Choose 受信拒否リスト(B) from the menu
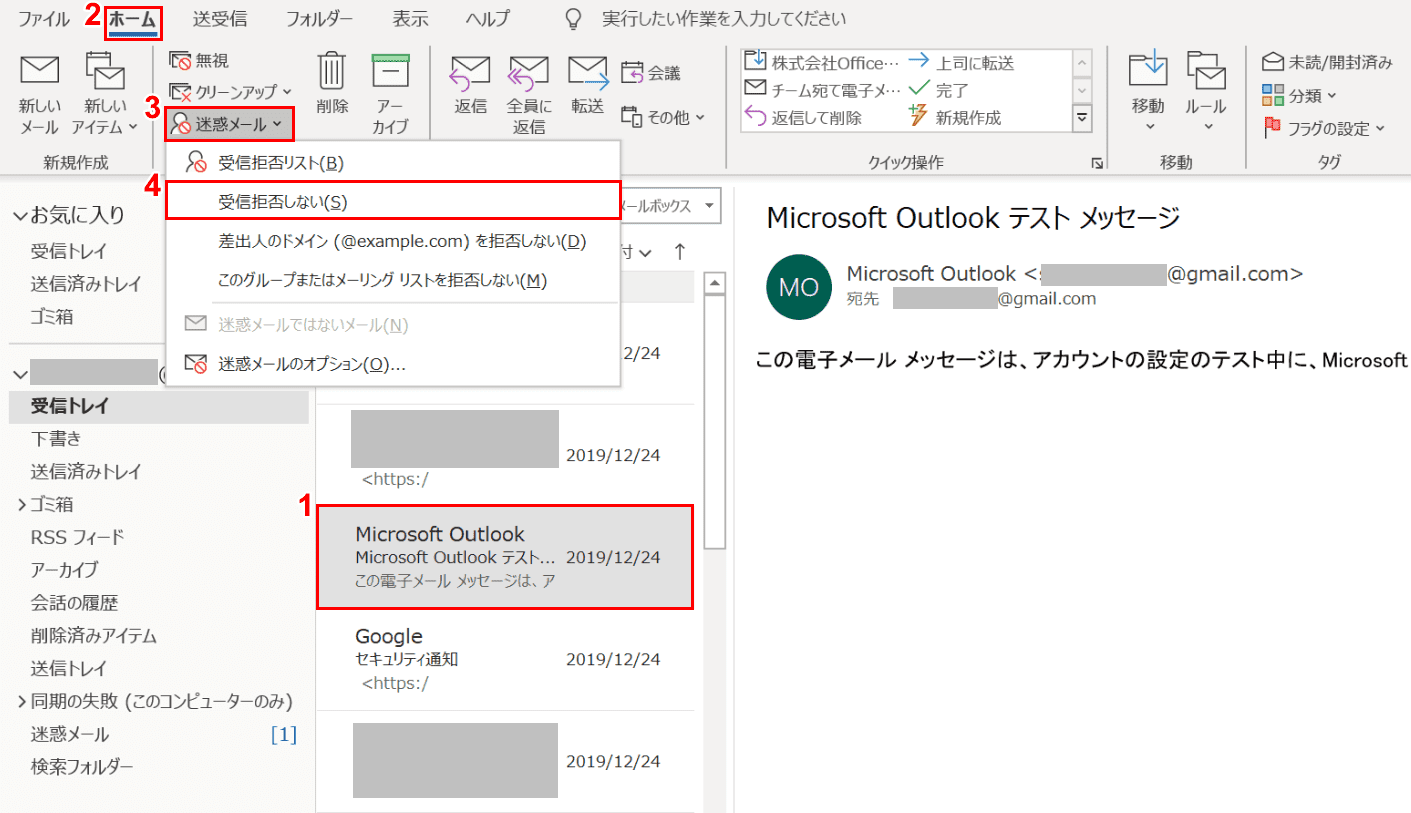This screenshot has height=813, width=1411. click(393, 162)
